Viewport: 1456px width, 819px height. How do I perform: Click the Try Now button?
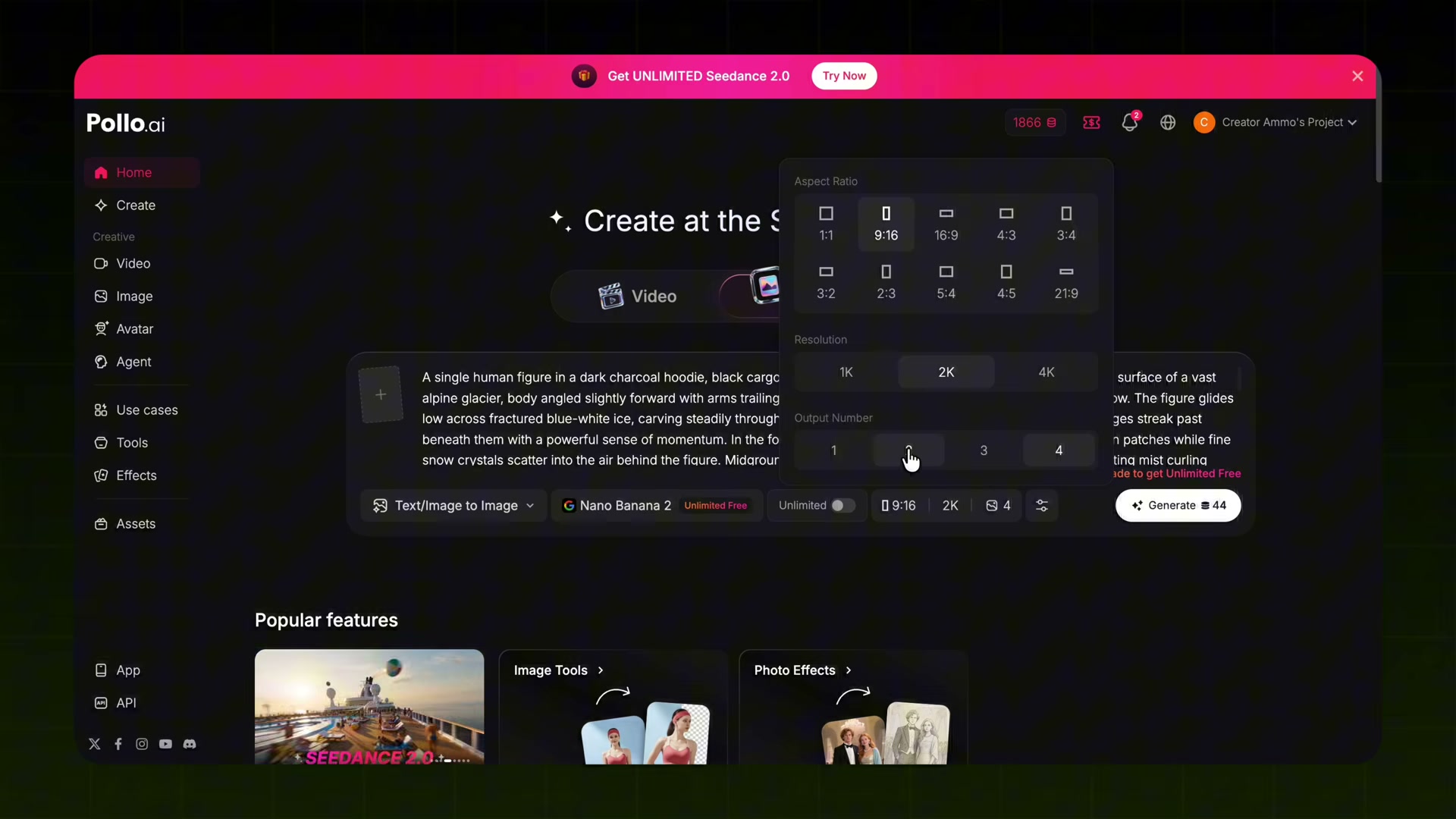[844, 76]
